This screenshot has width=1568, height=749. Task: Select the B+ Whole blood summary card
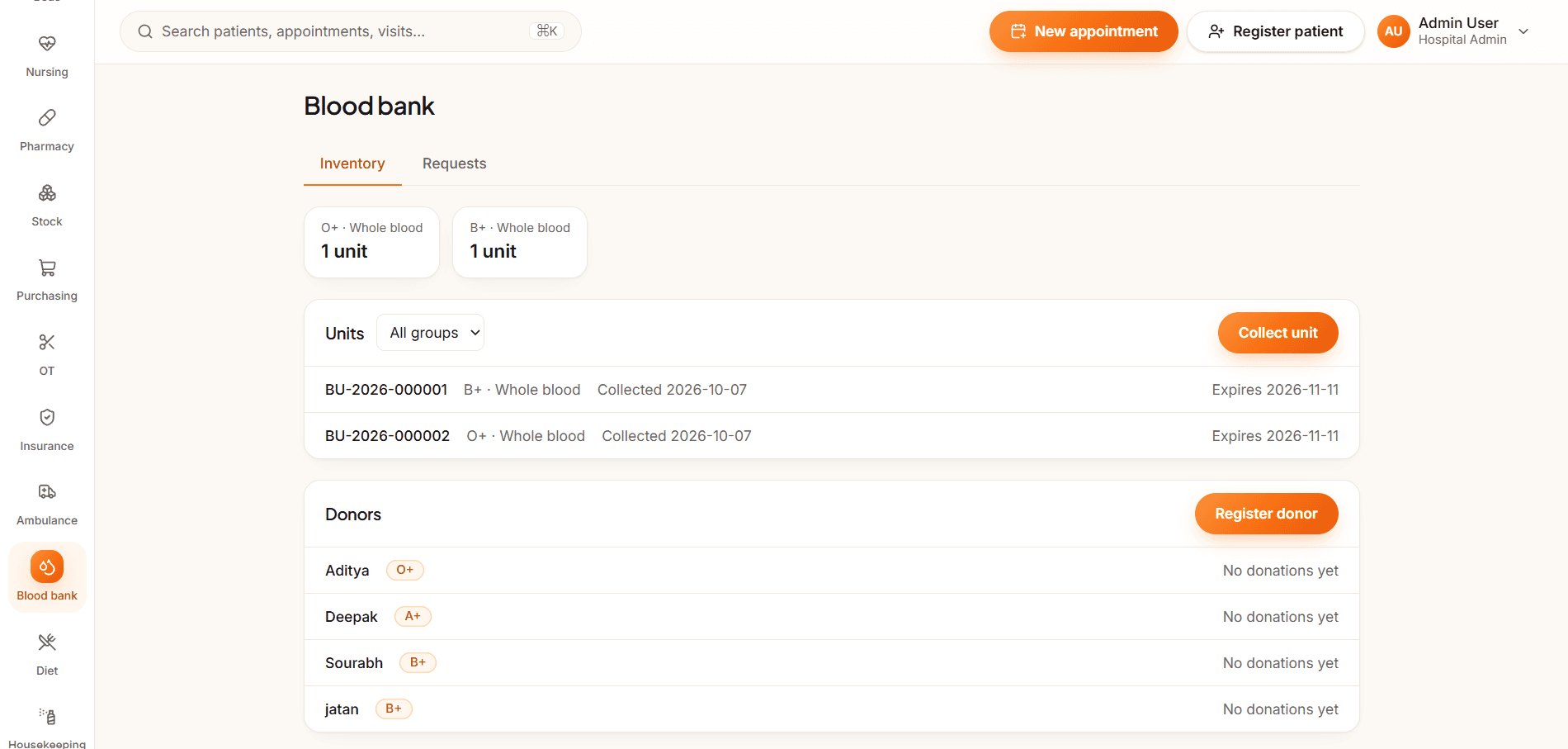point(520,242)
